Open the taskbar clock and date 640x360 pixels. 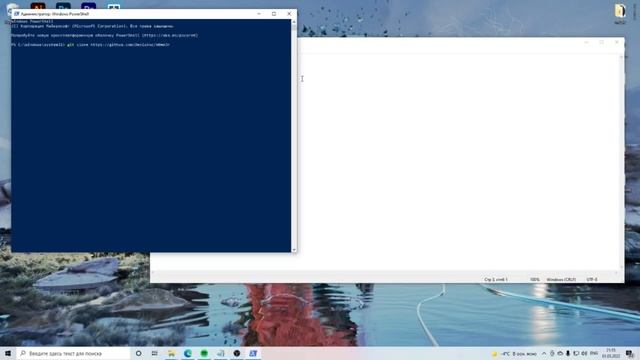tap(611, 353)
